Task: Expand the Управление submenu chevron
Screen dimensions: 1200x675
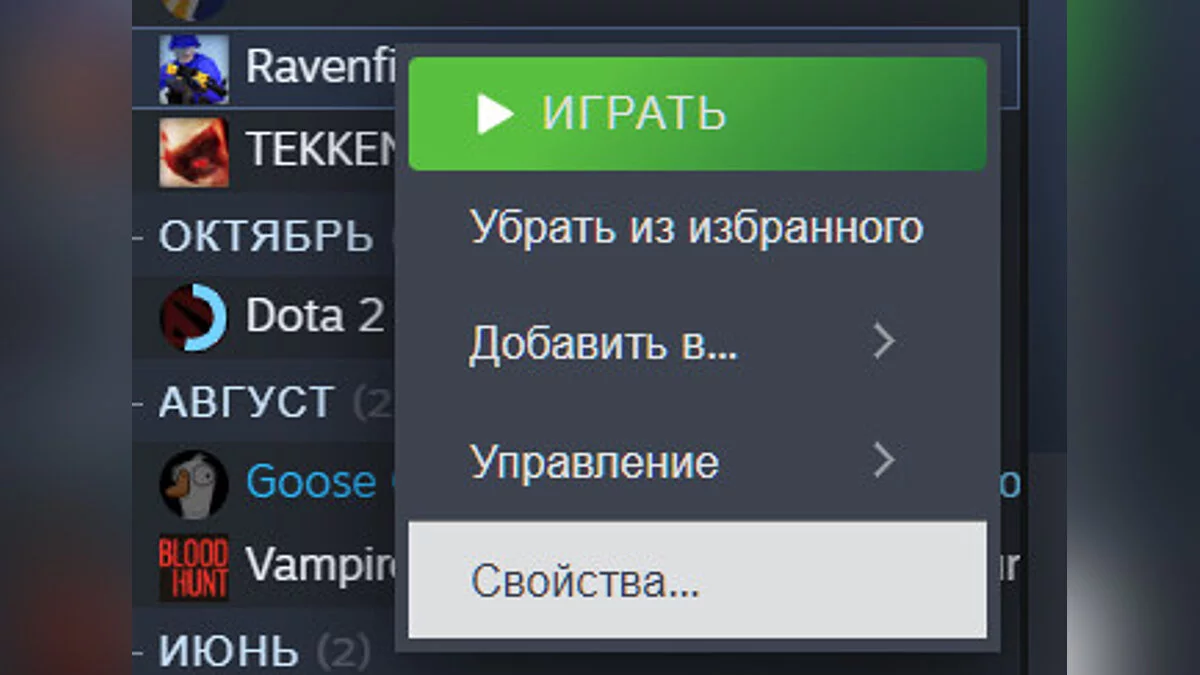Action: point(883,461)
